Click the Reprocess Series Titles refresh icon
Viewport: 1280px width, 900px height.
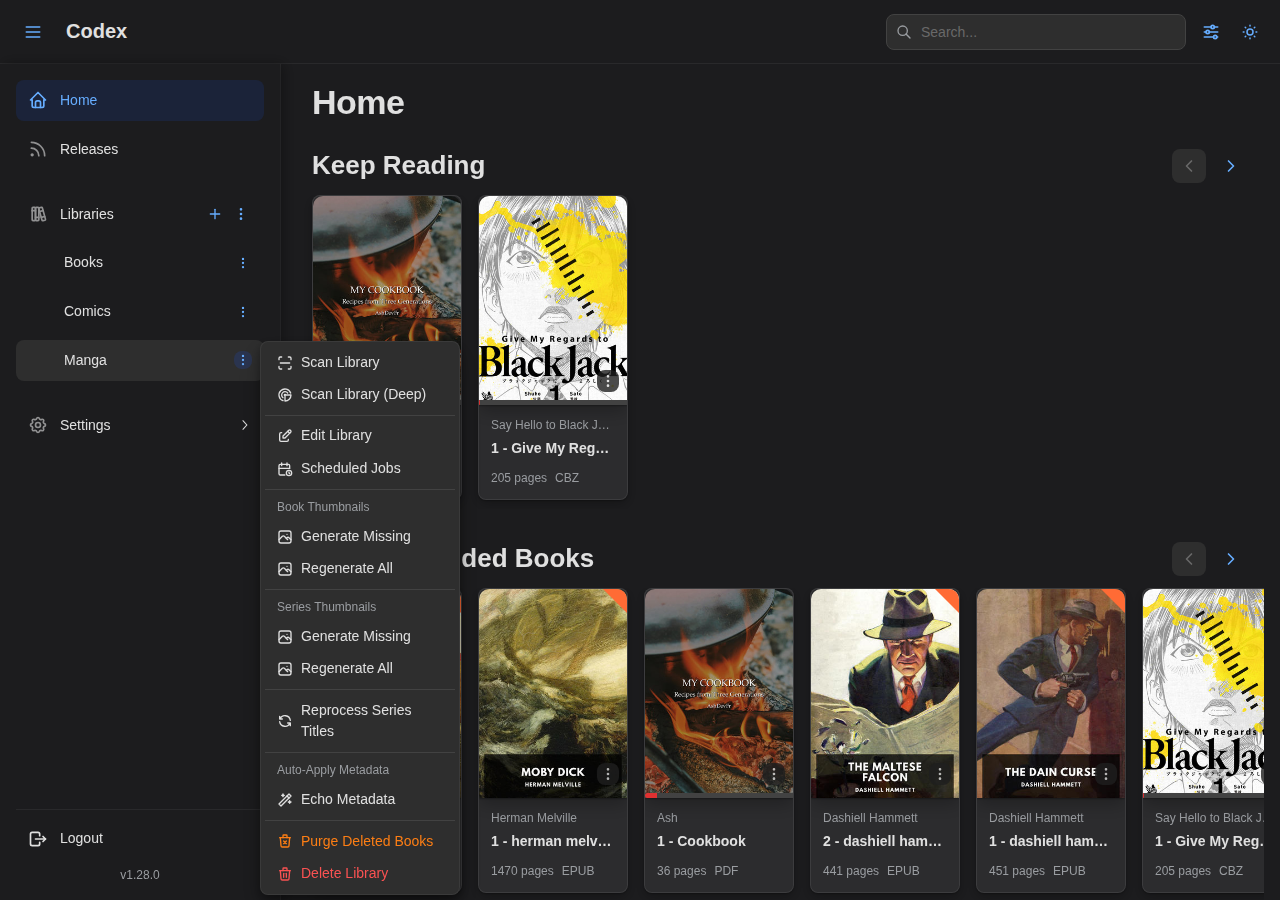[285, 721]
